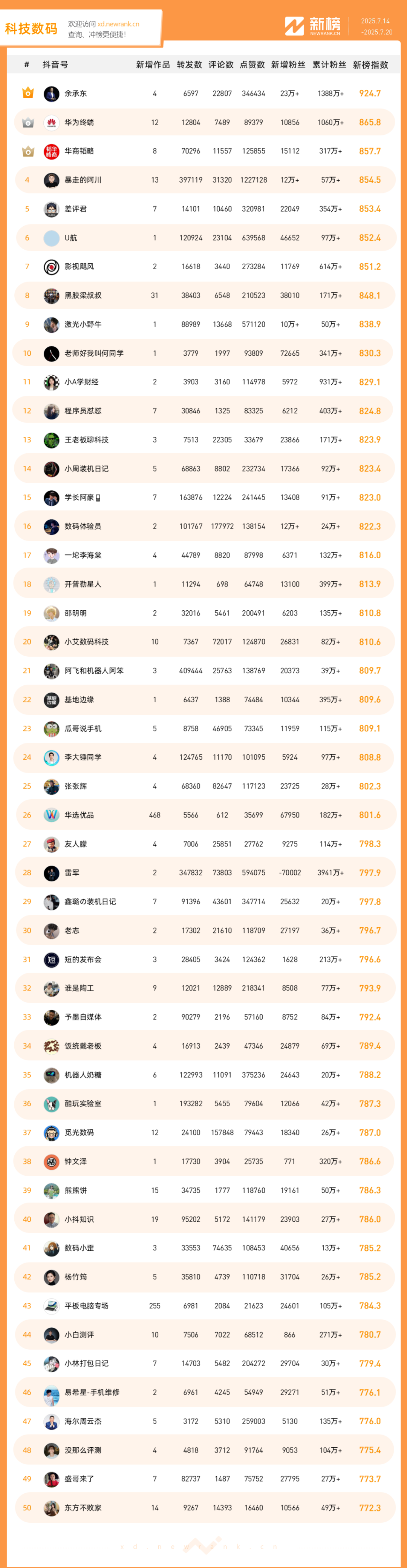Click the gold crown rank-one icon
Viewport: 407px width, 1568px height.
coord(28,93)
